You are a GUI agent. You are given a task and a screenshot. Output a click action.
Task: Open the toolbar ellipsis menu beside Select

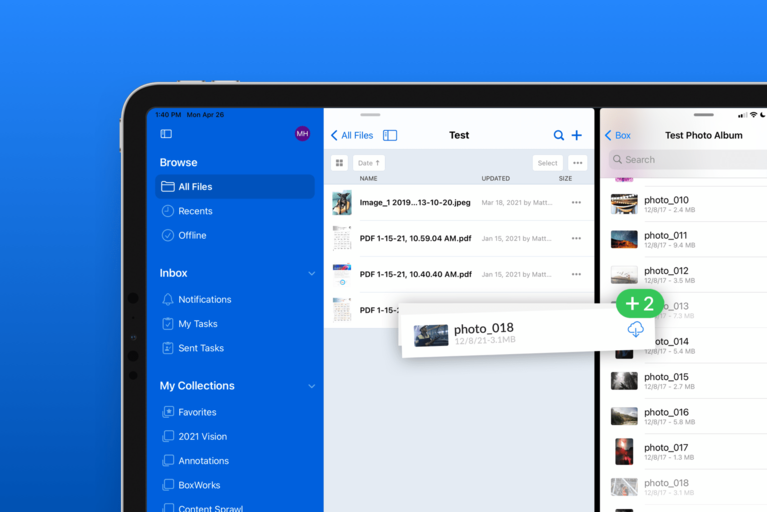point(577,163)
